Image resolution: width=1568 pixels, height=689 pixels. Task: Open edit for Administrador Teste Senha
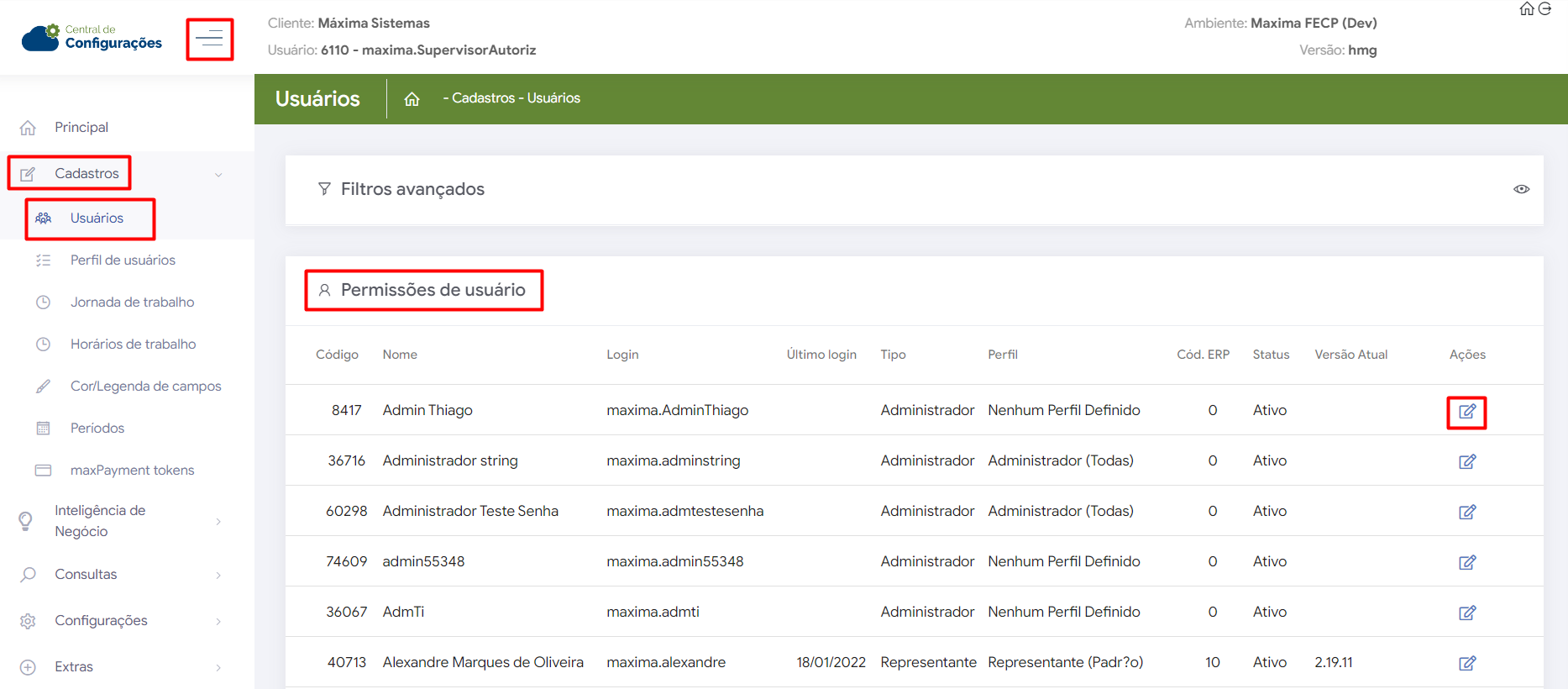1466,512
